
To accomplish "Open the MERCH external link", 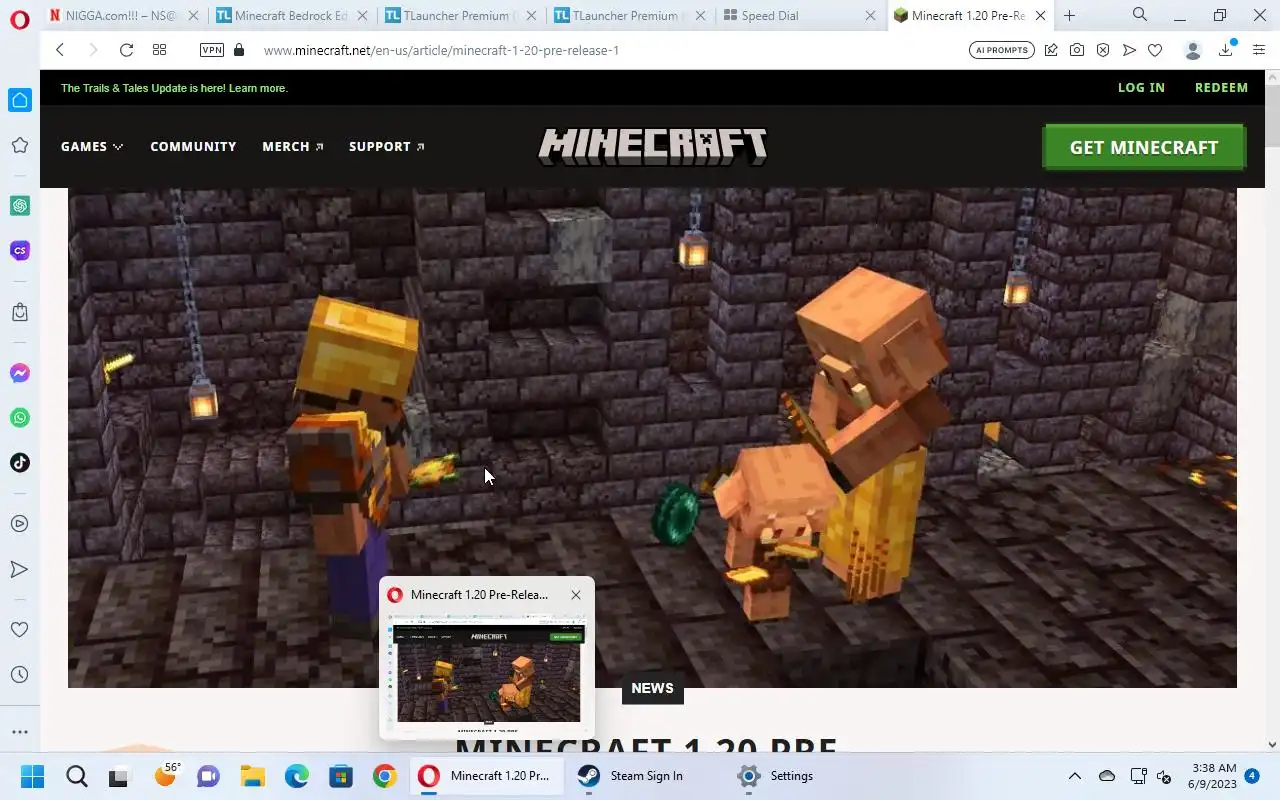I will coord(293,146).
